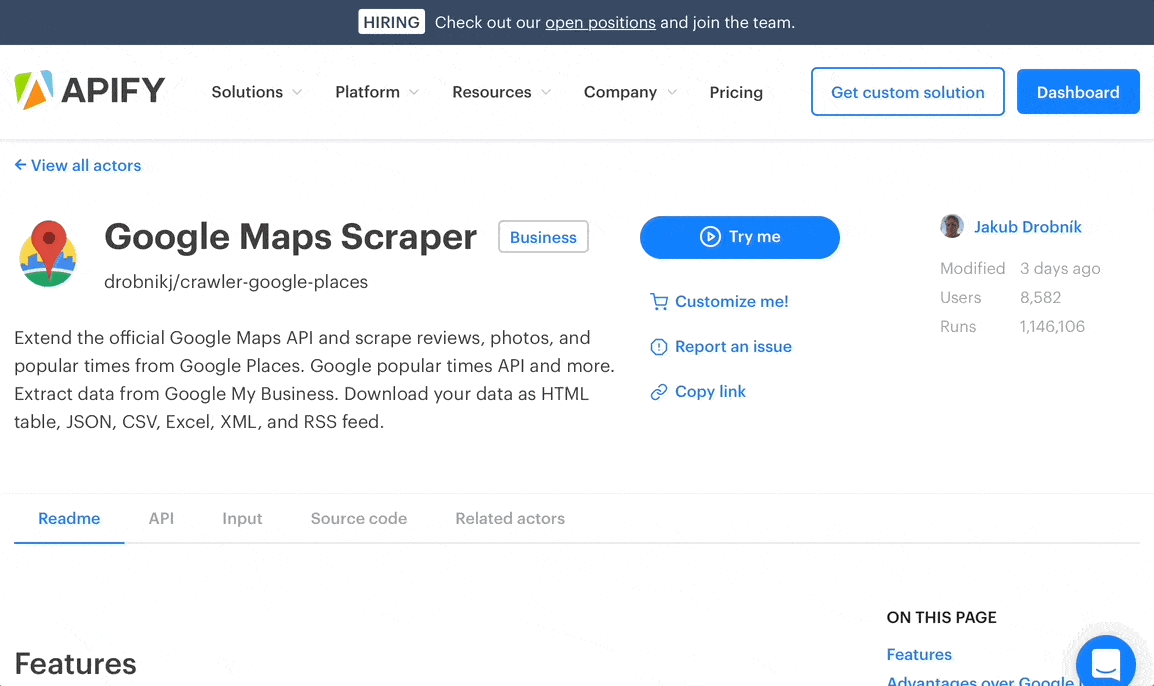The width and height of the screenshot is (1154, 686).
Task: Click the Google Maps Scraper title
Action: [x=291, y=237]
